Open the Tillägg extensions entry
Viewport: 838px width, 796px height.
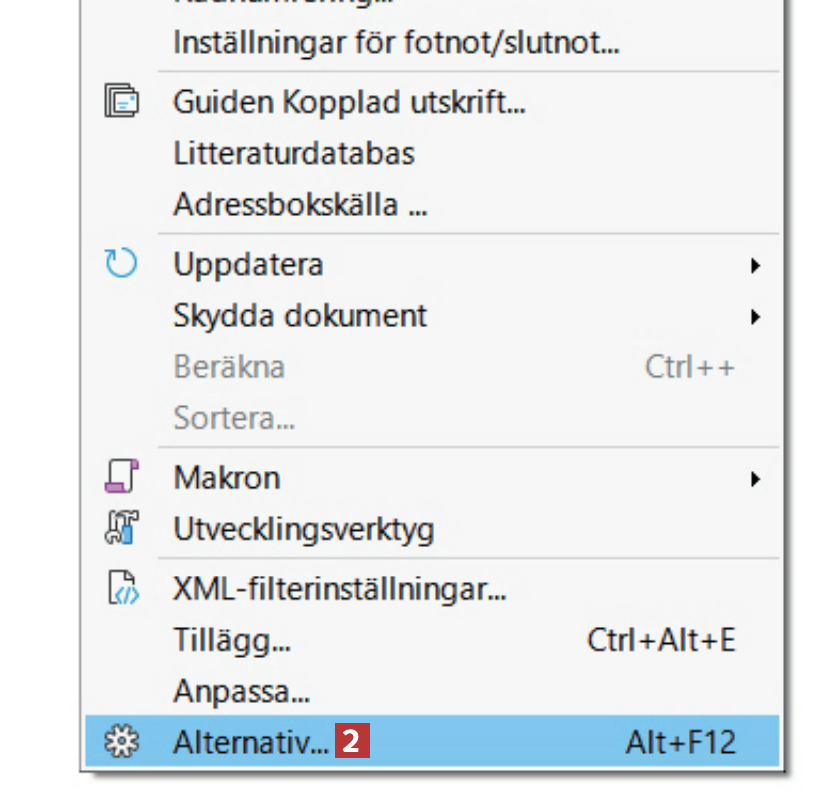pos(232,639)
